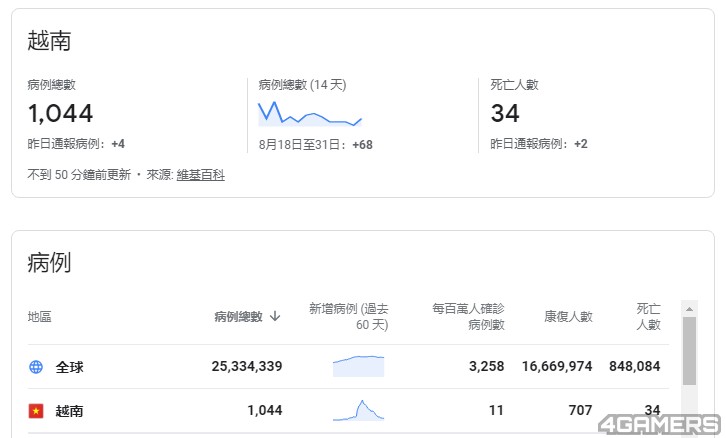Click the 越南 card heading

point(49,41)
